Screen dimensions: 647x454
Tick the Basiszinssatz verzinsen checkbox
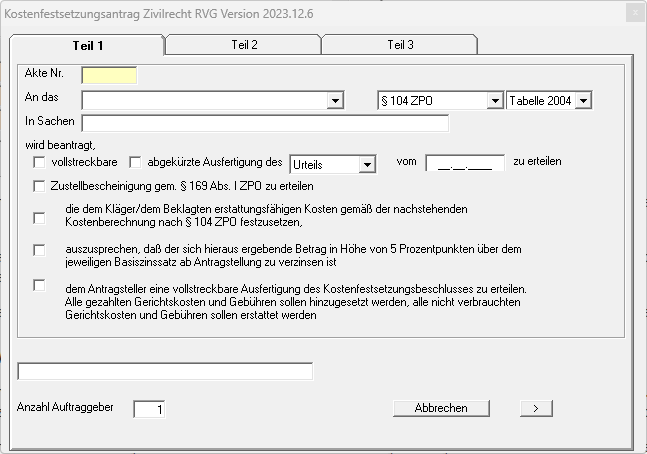point(39,250)
